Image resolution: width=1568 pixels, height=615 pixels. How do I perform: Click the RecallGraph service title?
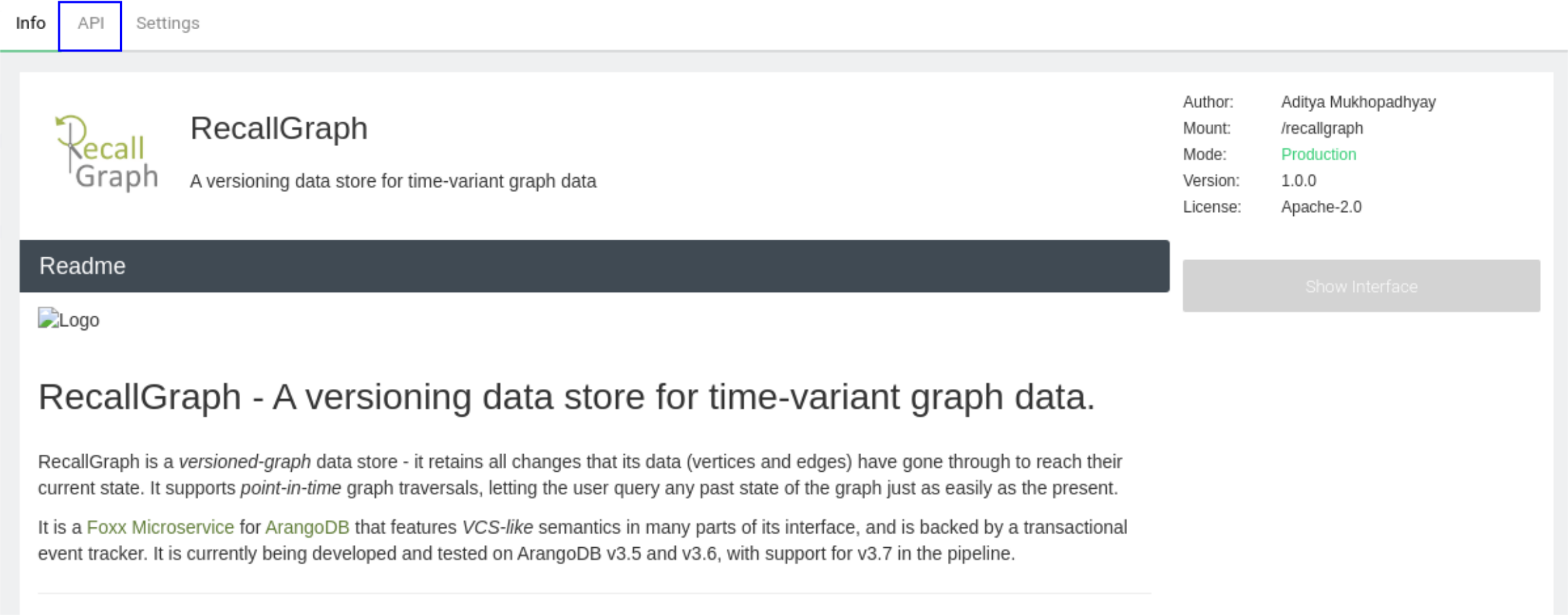(279, 128)
